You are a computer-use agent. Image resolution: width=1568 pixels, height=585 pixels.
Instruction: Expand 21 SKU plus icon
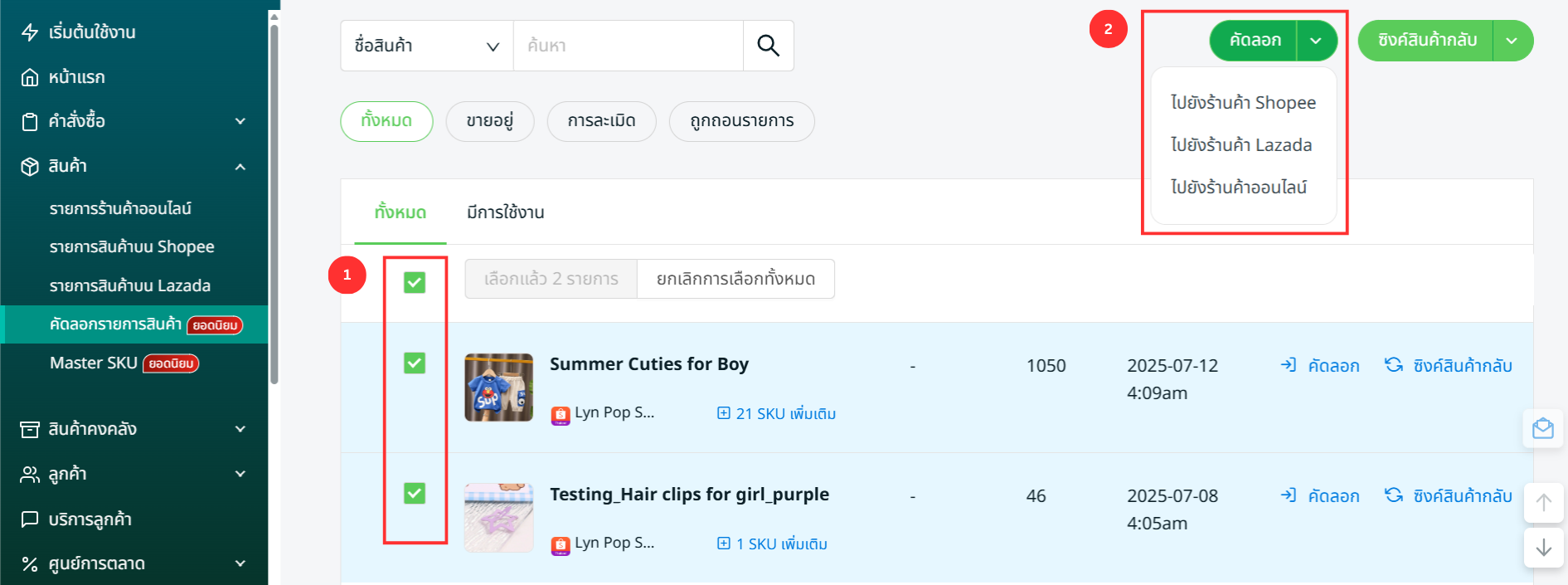(x=724, y=413)
